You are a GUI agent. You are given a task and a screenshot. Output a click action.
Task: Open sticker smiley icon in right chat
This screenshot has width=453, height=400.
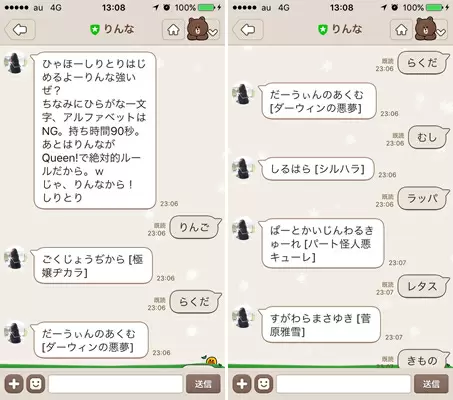[x=264, y=384]
